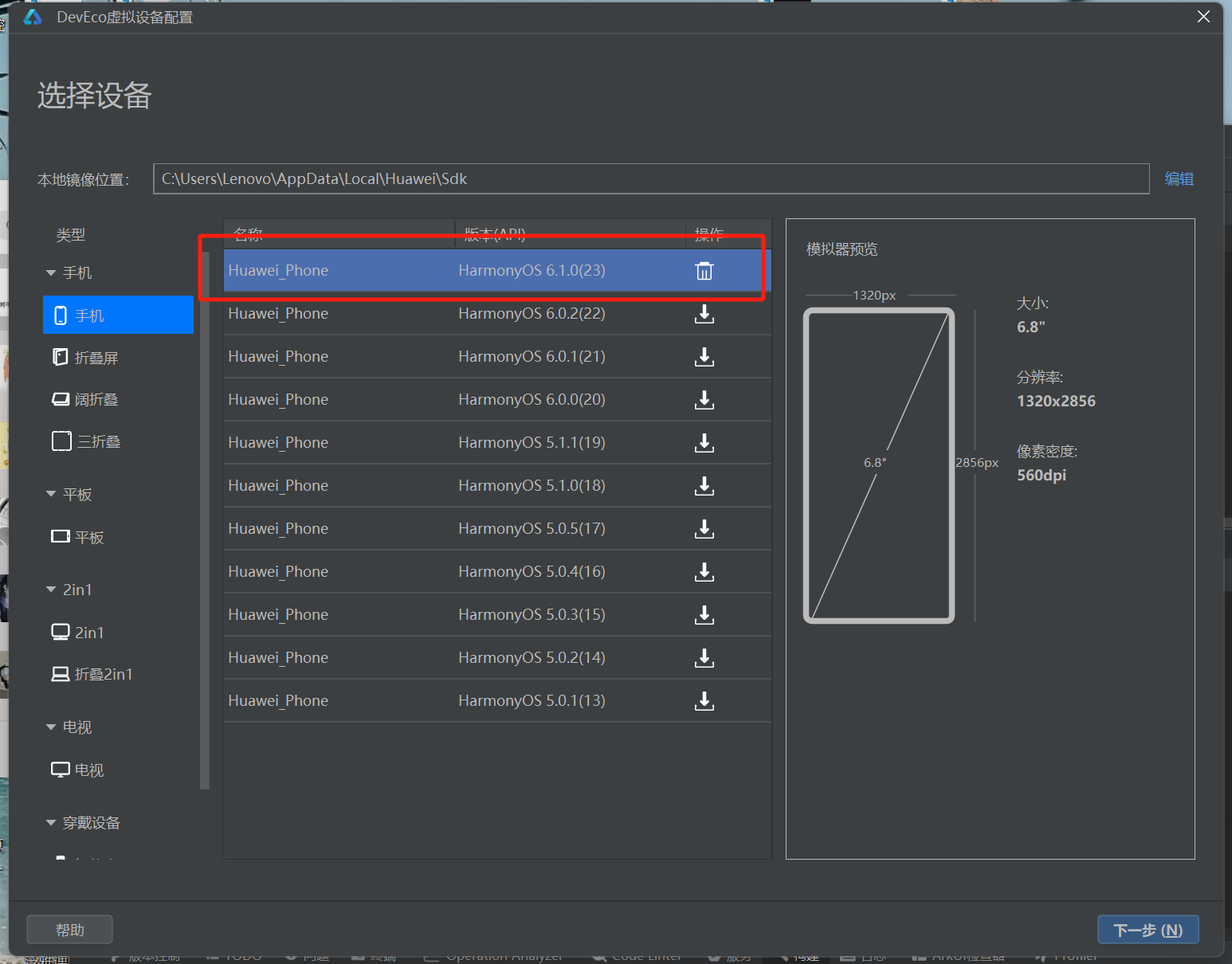Select Huawei_Phone HarmonyOS 5.1.1(19) row

(497, 443)
